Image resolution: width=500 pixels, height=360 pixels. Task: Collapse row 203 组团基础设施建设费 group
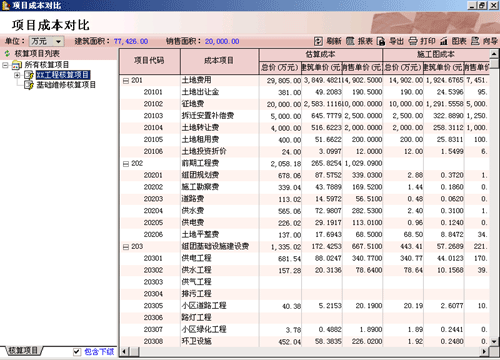point(126,247)
